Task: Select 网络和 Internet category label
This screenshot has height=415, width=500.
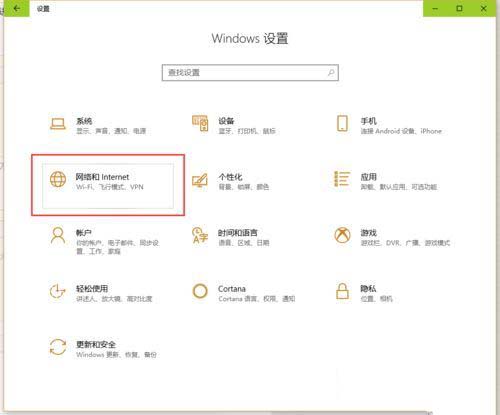Action: tap(102, 177)
